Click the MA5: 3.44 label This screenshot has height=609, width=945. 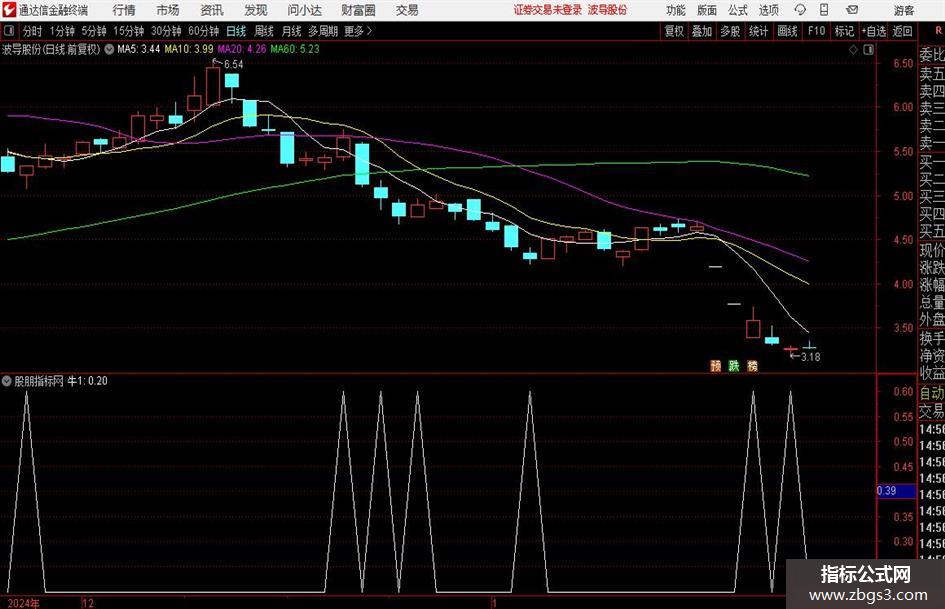pos(139,49)
